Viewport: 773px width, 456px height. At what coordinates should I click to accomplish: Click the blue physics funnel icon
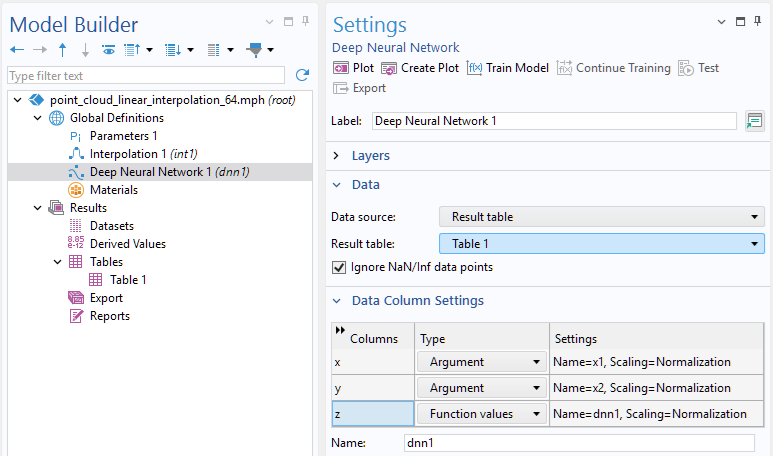255,50
